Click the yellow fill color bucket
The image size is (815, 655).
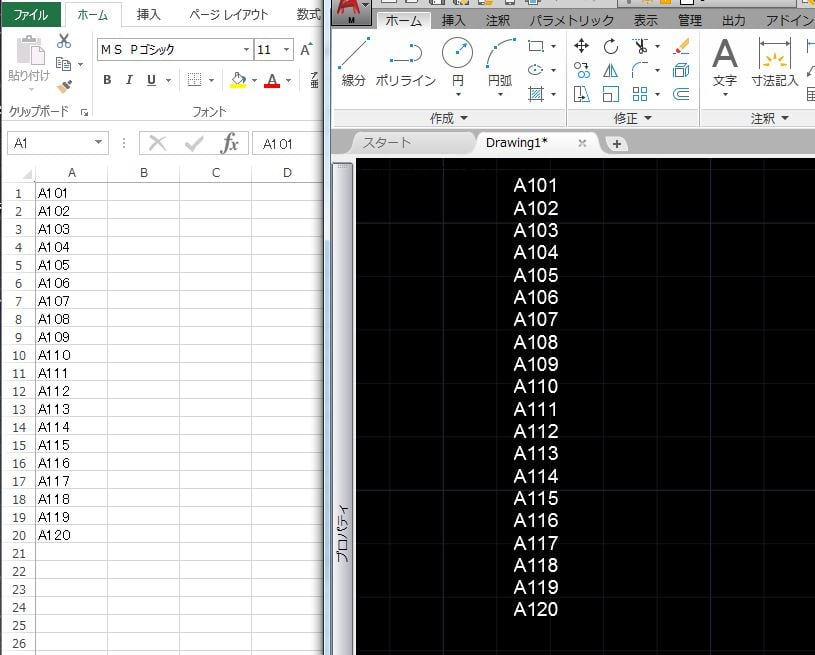click(x=237, y=80)
